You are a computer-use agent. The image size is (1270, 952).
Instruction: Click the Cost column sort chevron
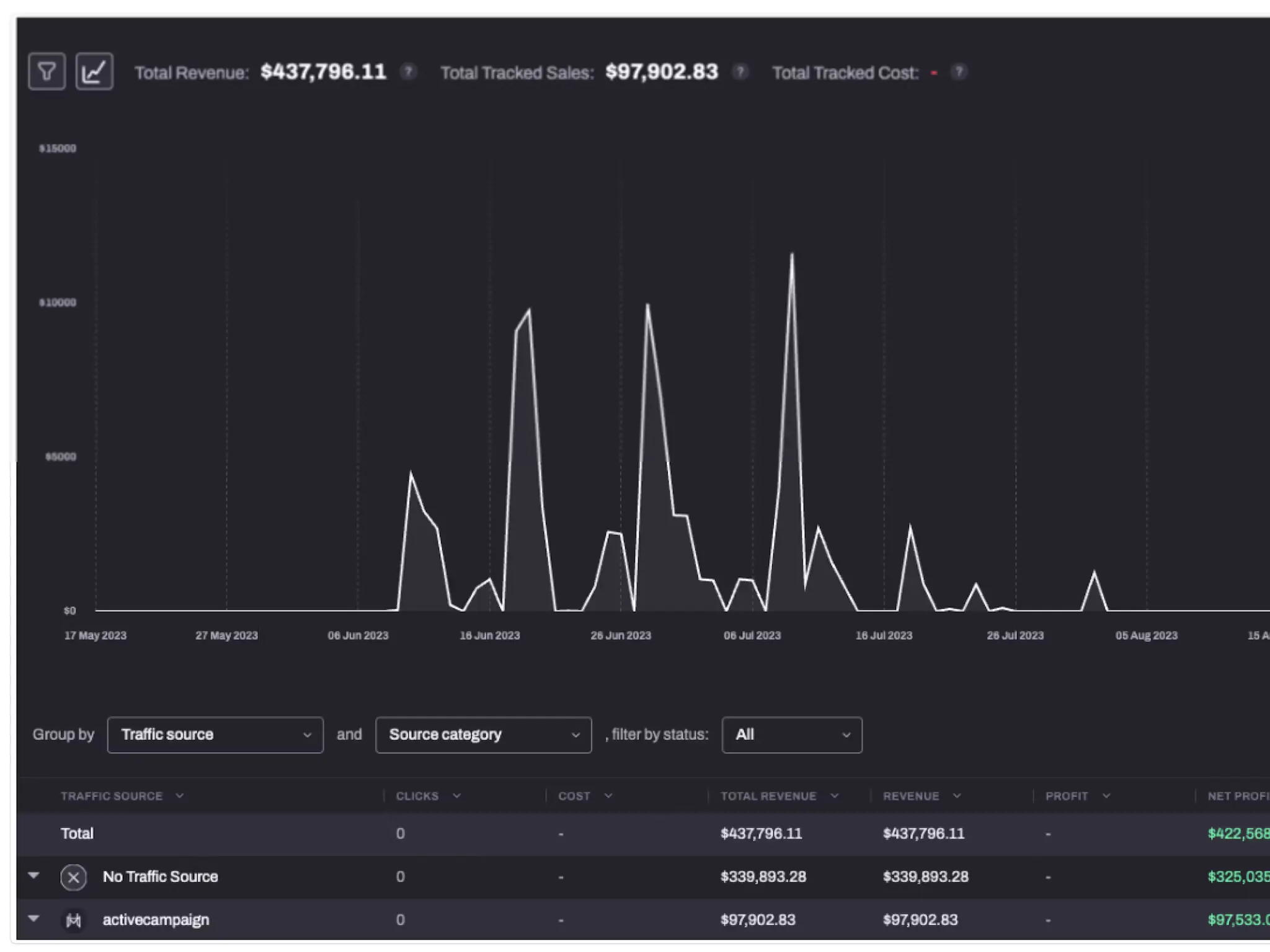click(x=608, y=796)
